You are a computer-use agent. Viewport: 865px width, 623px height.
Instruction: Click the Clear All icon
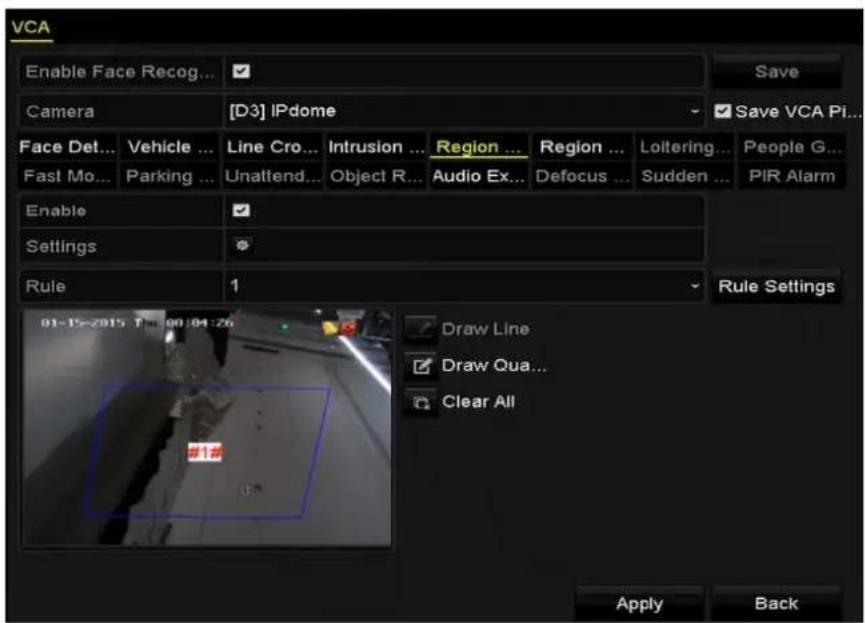[421, 402]
